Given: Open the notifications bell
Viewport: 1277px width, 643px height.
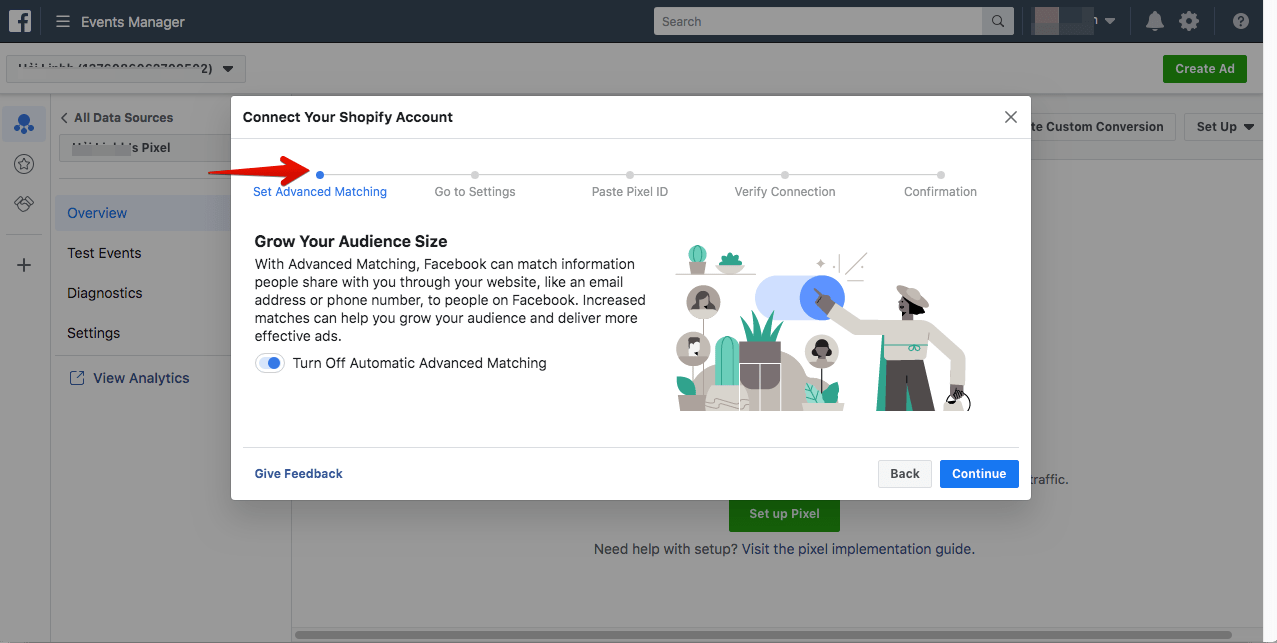Looking at the screenshot, I should pyautogui.click(x=1155, y=21).
